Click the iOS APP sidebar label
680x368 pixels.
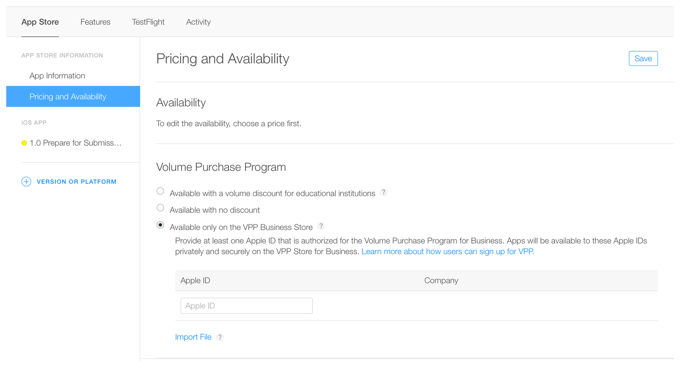point(34,123)
